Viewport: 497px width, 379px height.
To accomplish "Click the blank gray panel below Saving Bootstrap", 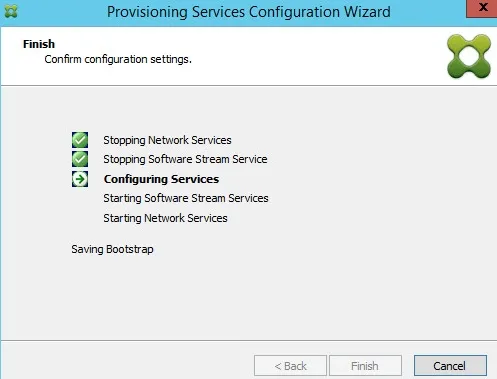I will tap(248, 297).
